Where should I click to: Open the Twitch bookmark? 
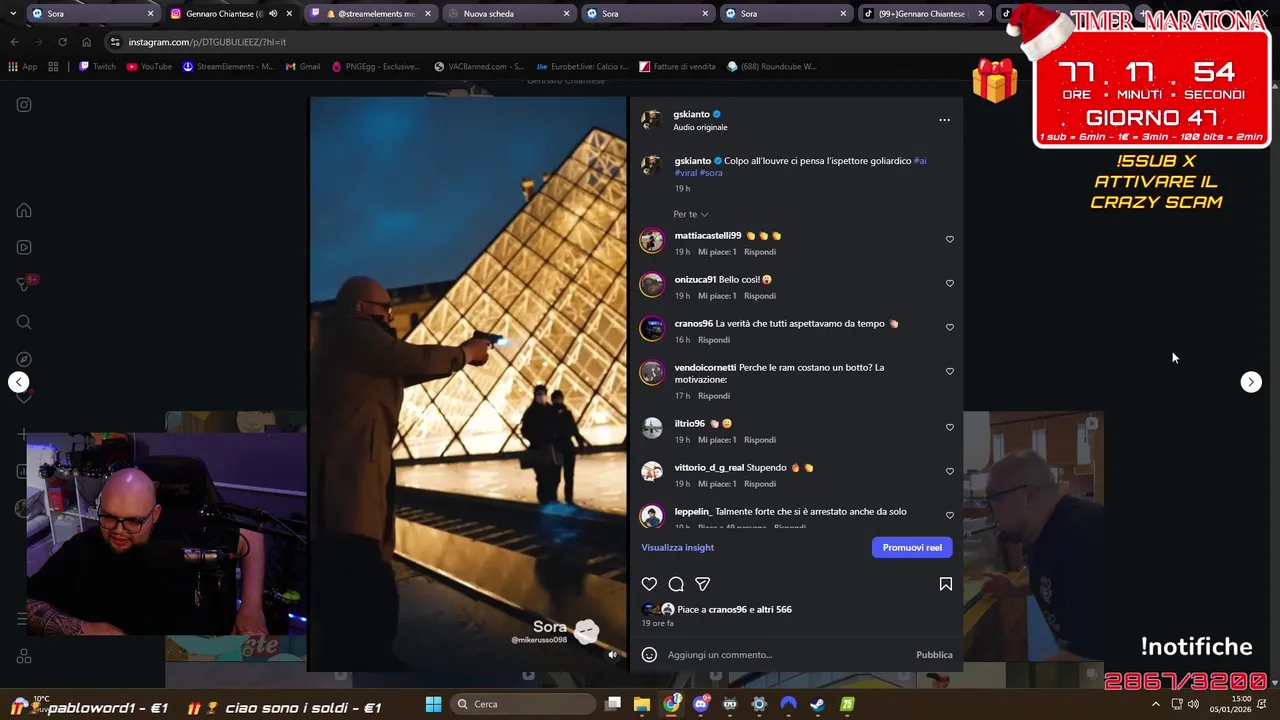point(97,67)
